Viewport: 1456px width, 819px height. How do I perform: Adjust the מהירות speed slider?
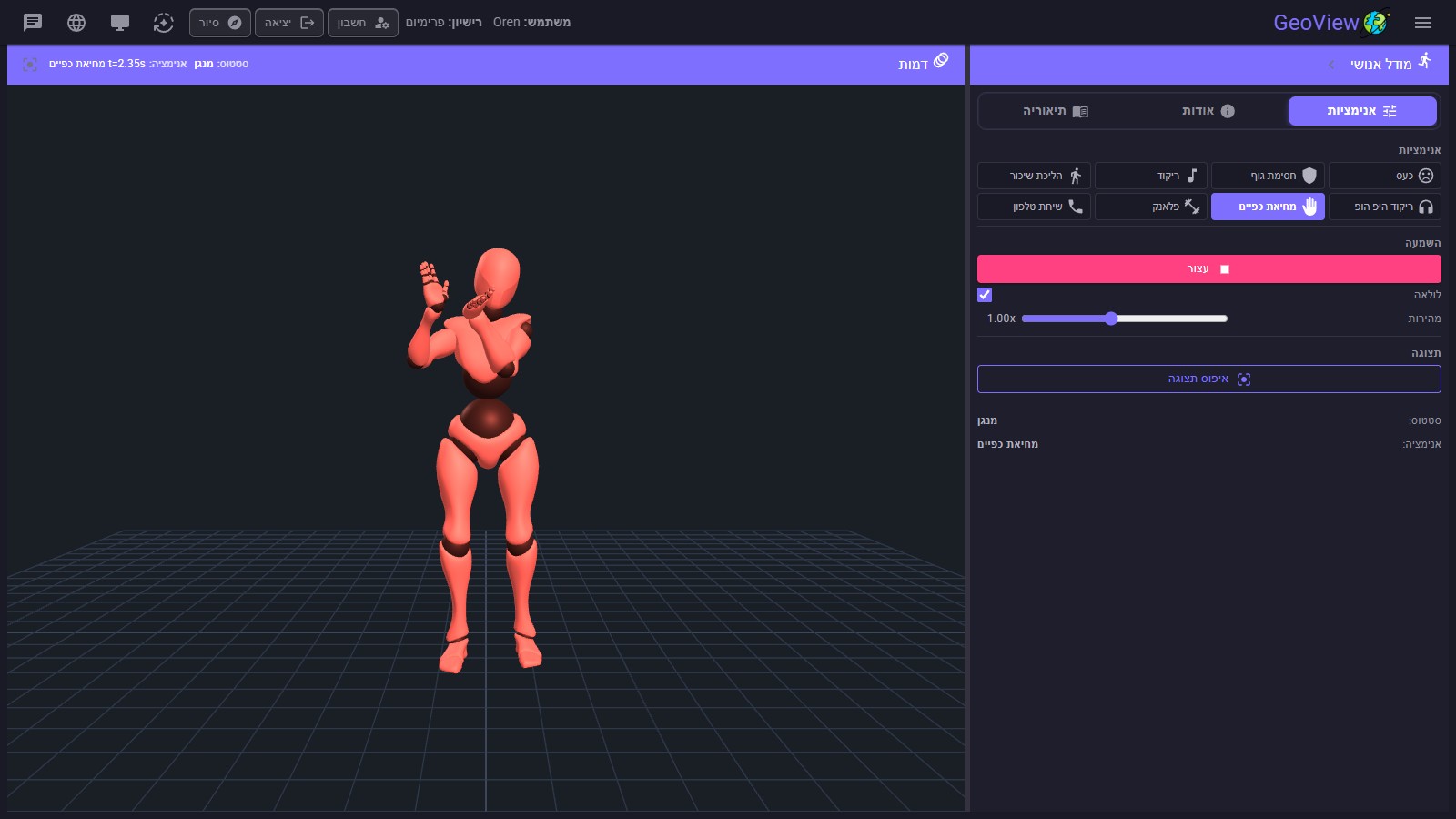tap(1125, 318)
